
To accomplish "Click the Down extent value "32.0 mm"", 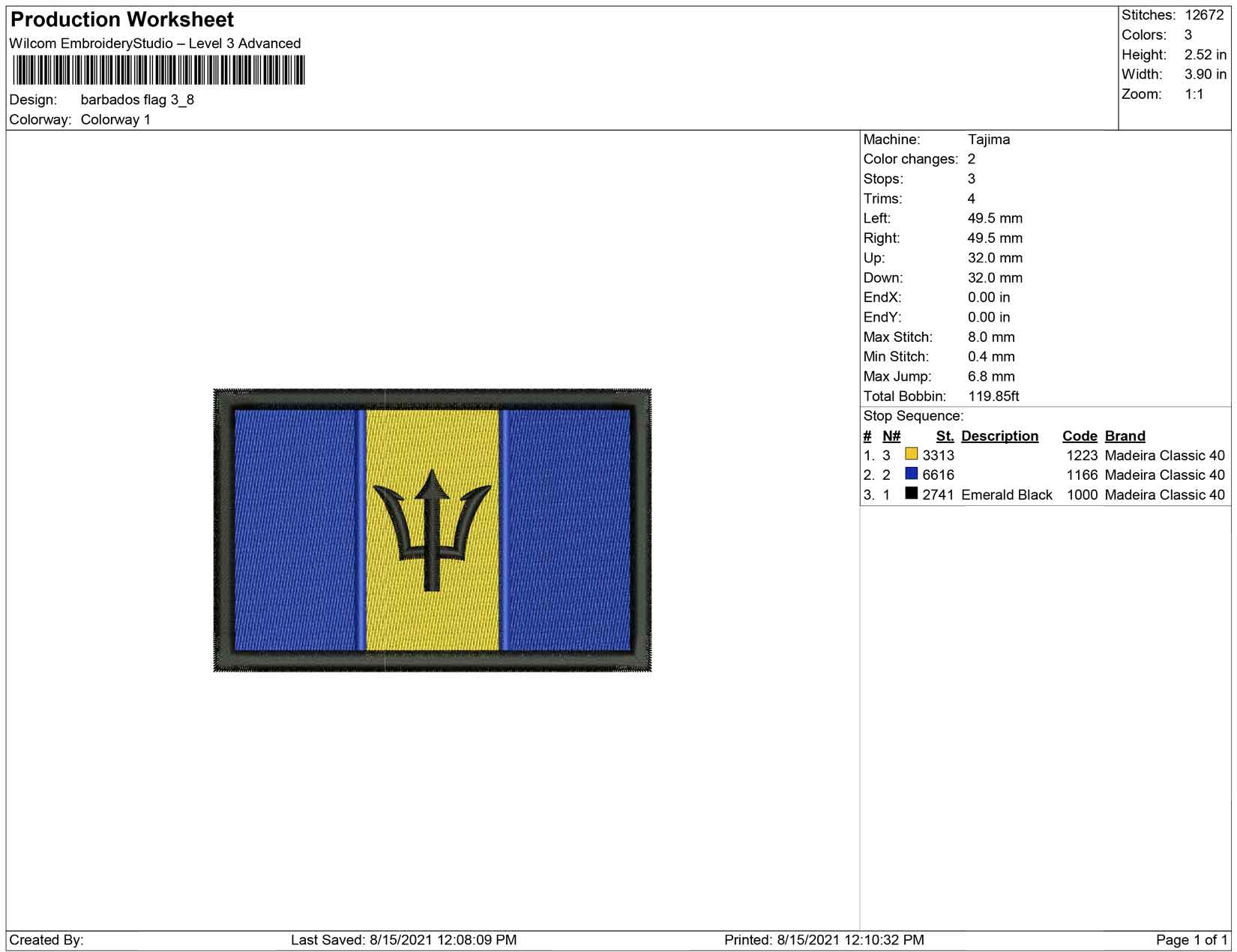I will pos(995,277).
